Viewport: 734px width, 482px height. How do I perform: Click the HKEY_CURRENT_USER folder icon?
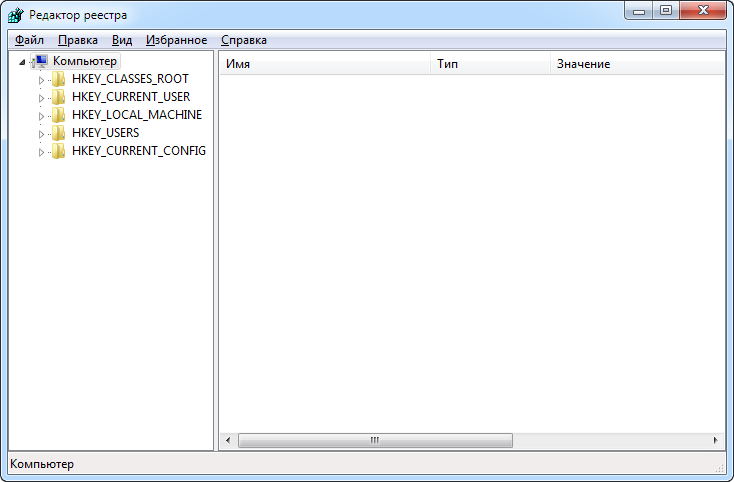[x=59, y=97]
